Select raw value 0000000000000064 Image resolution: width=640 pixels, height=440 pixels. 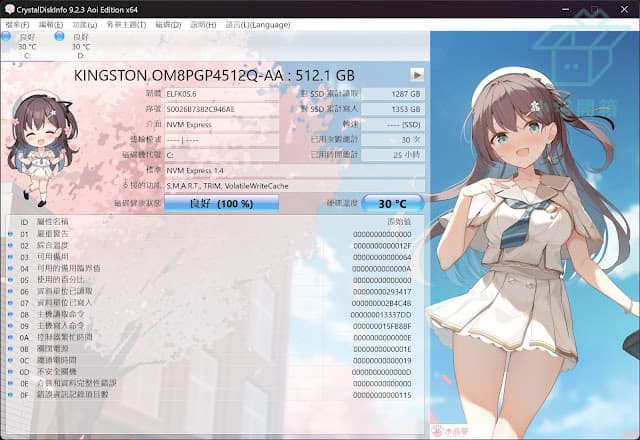point(382,257)
